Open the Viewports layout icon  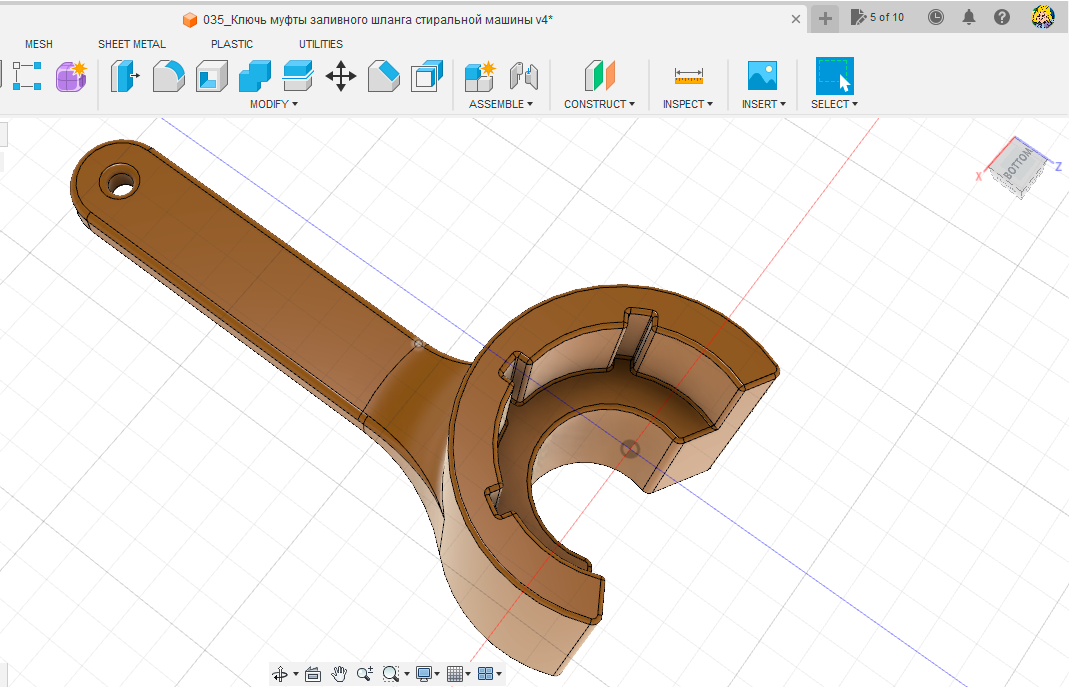(485, 674)
